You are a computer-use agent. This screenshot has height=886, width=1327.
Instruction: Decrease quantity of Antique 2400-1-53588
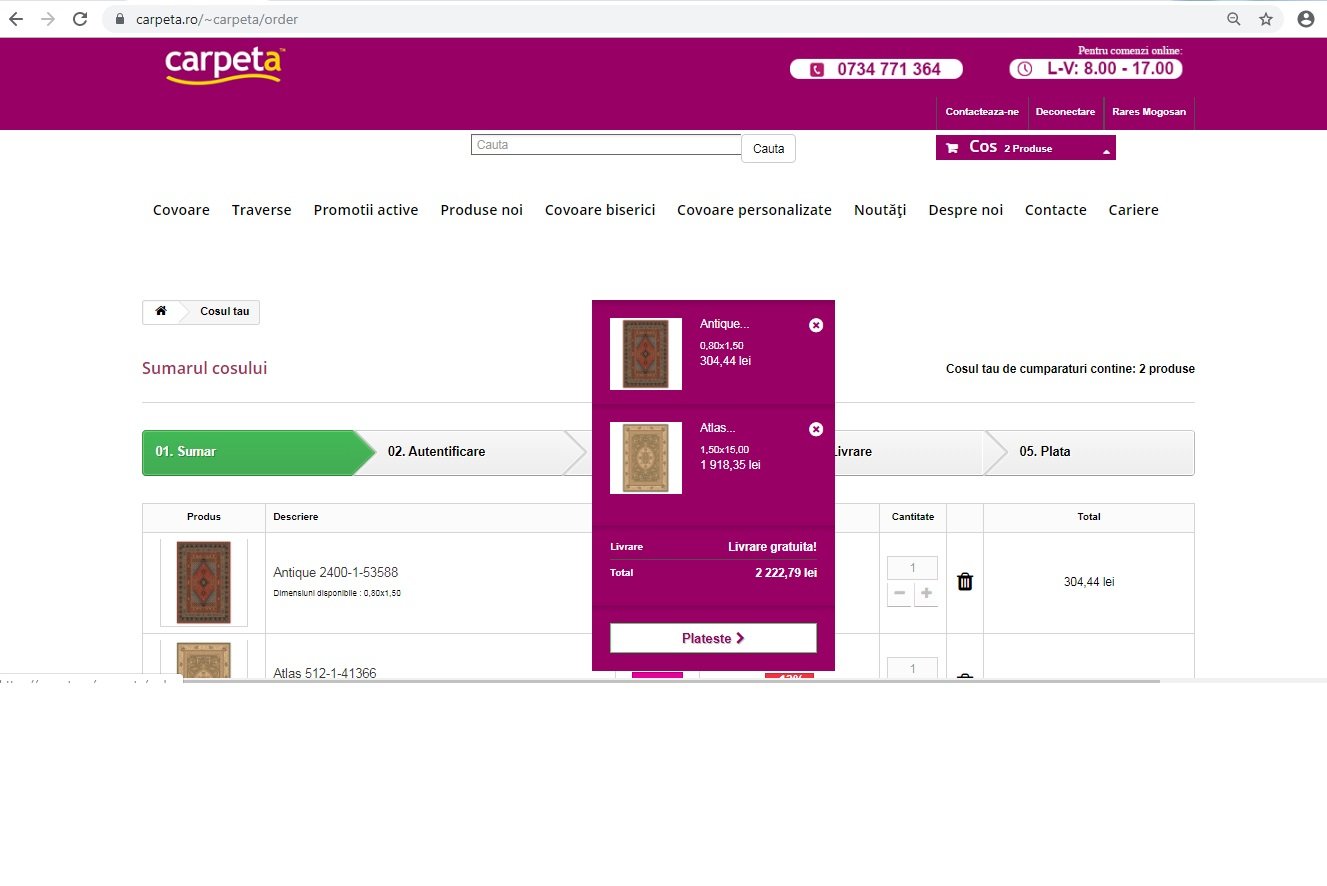pyautogui.click(x=900, y=594)
